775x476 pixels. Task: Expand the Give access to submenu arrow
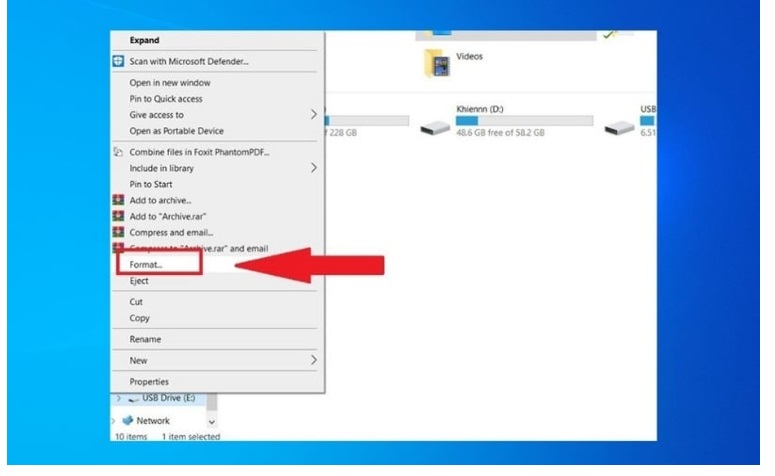point(313,115)
